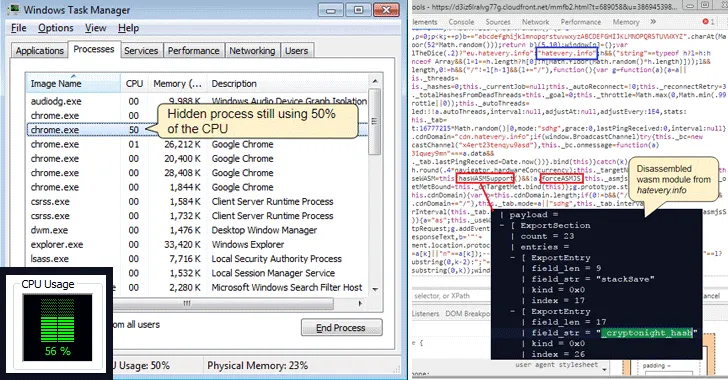Image resolution: width=728 pixels, height=380 pixels.
Task: Open dropdown arrow beside user agent stylesheet
Action: click(604, 369)
